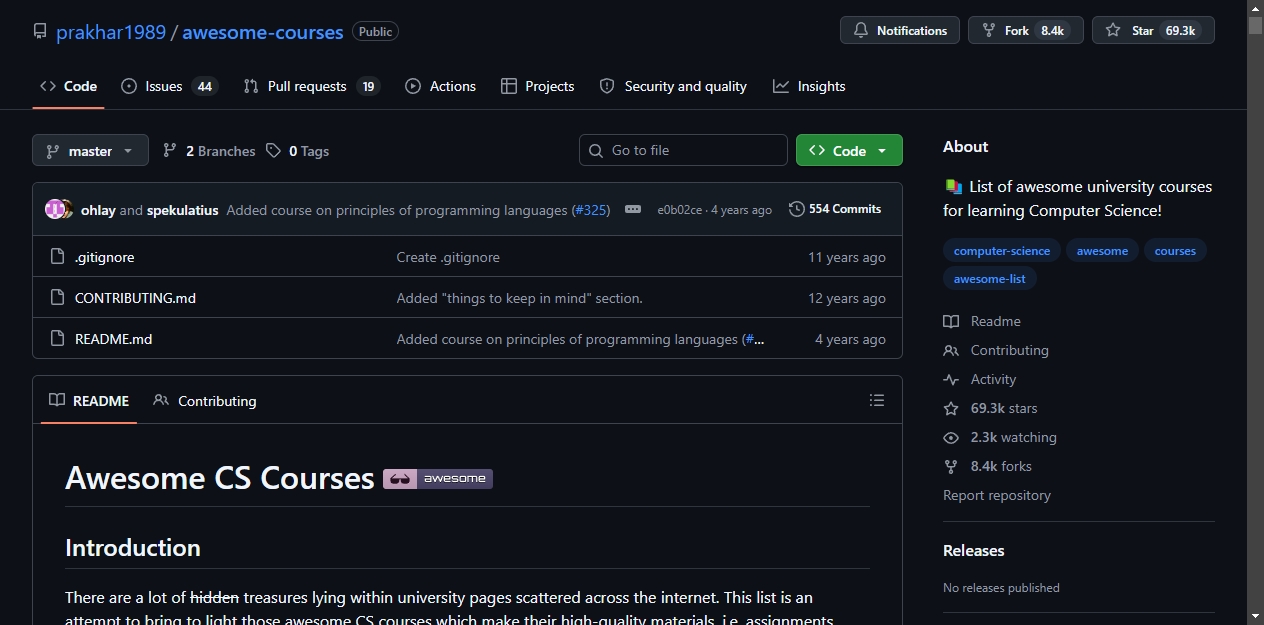Open the courses topic tag
This screenshot has width=1264, height=625.
[x=1175, y=251]
